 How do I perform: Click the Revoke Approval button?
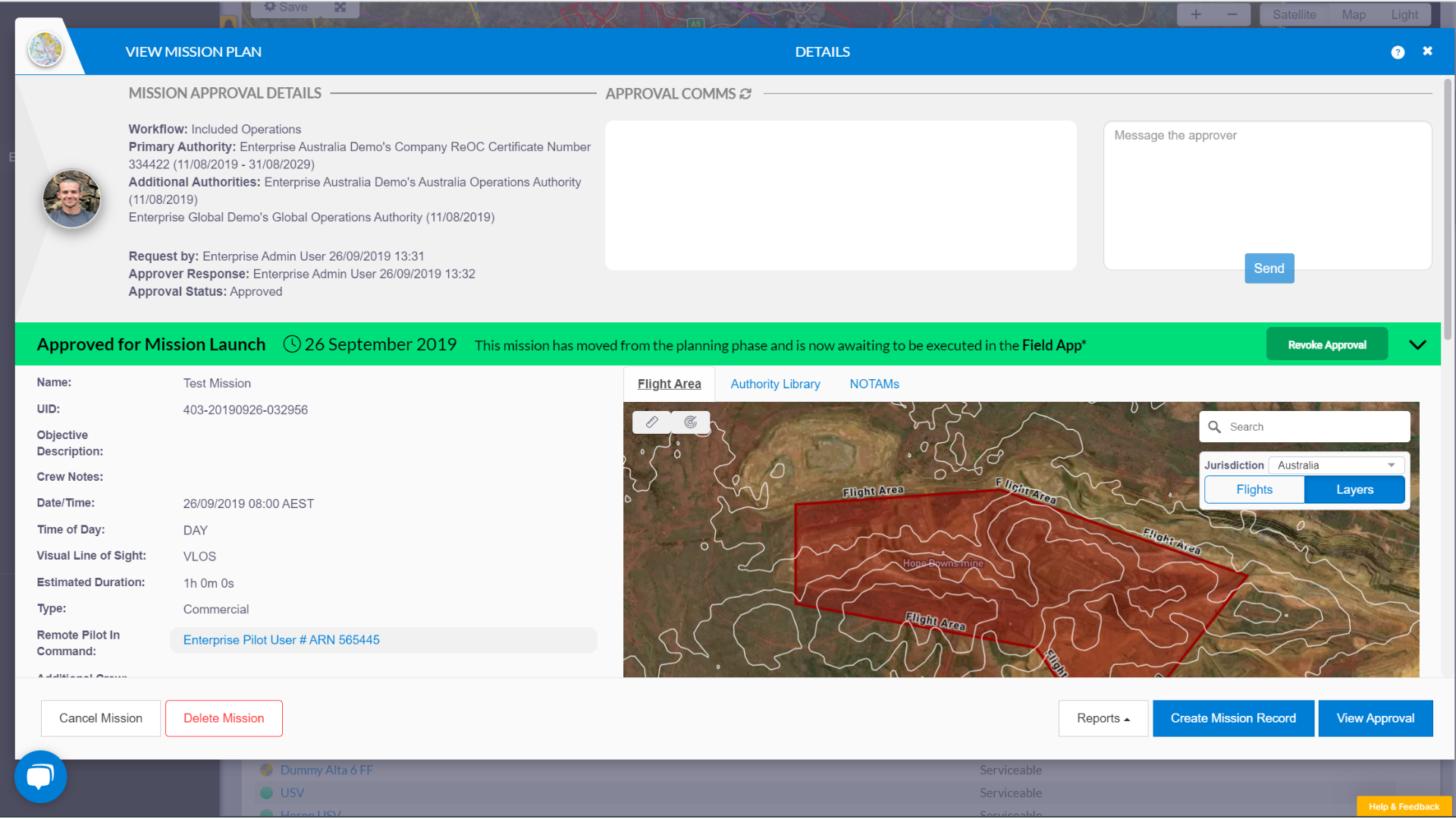click(x=1326, y=344)
